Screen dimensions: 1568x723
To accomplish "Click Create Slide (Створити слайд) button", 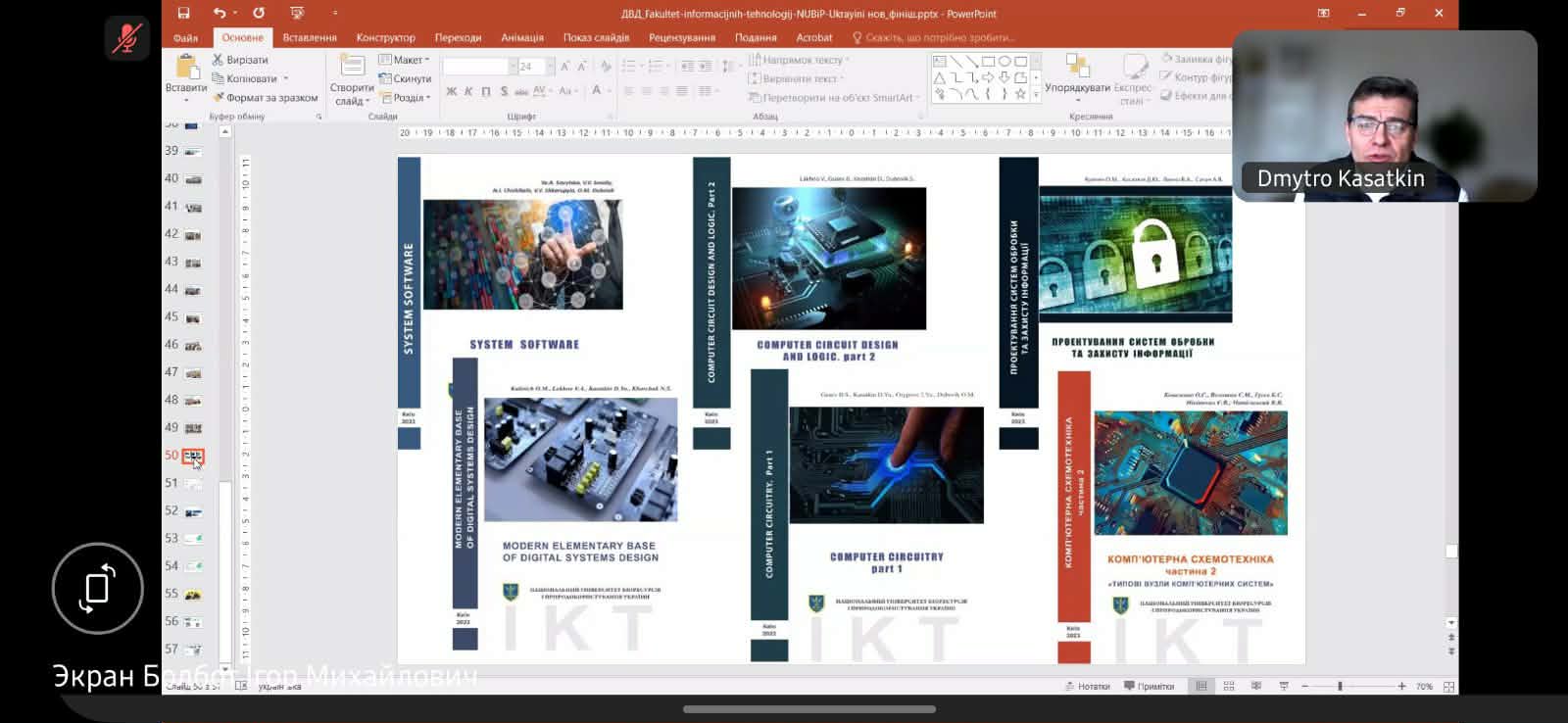I will pyautogui.click(x=352, y=78).
